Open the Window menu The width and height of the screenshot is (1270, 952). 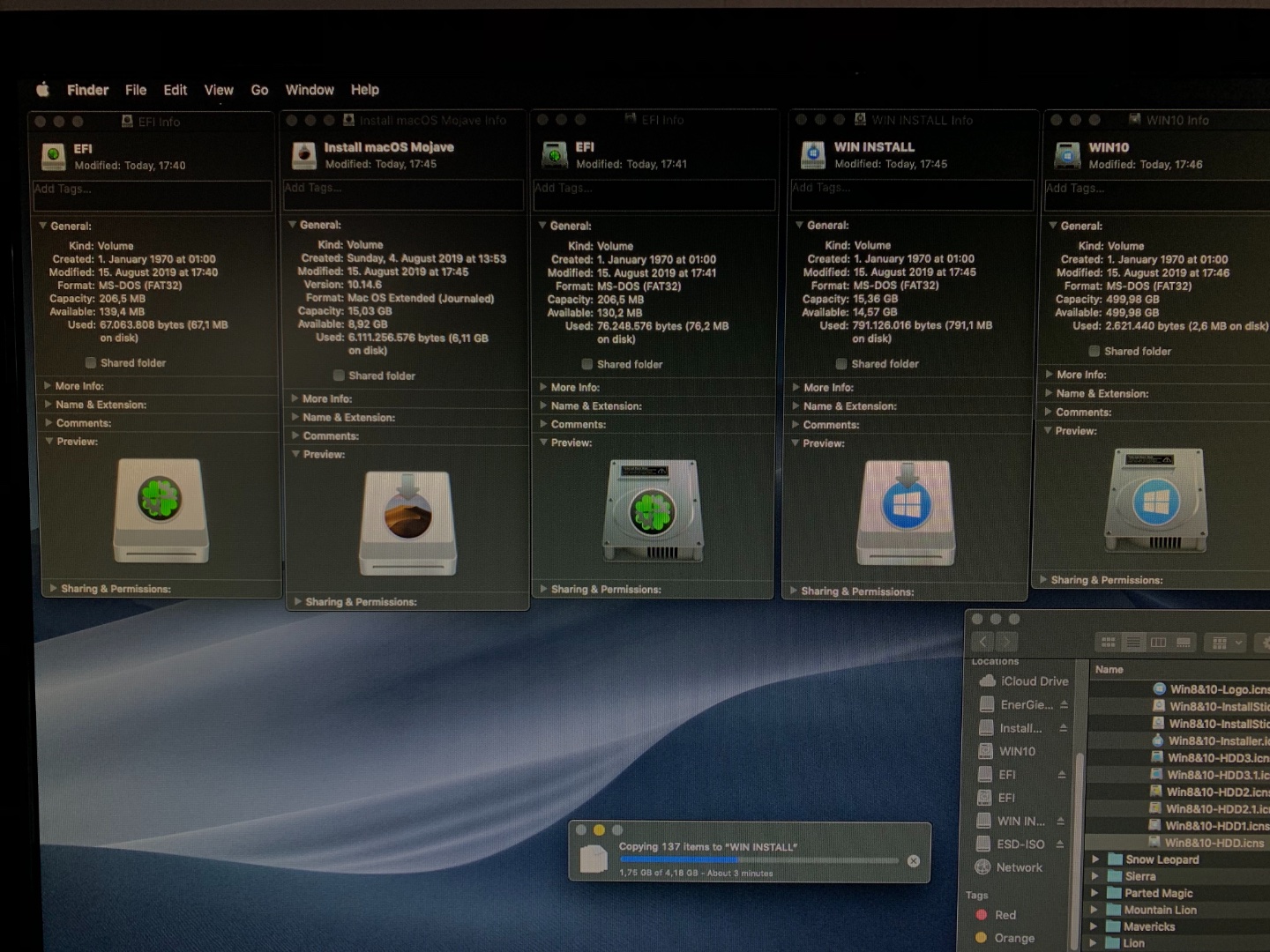[310, 90]
